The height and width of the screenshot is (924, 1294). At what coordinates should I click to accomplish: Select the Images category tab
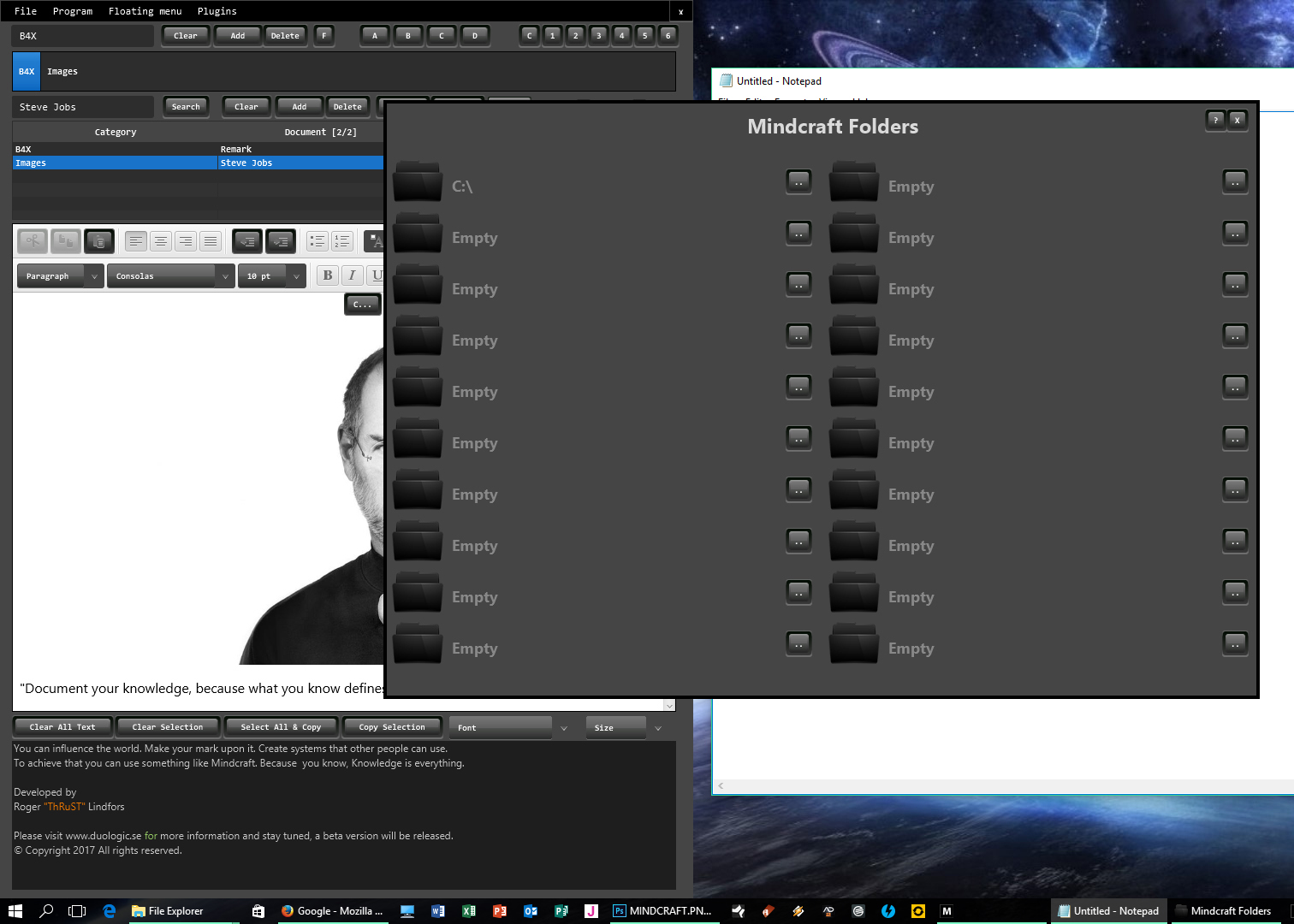coord(62,72)
